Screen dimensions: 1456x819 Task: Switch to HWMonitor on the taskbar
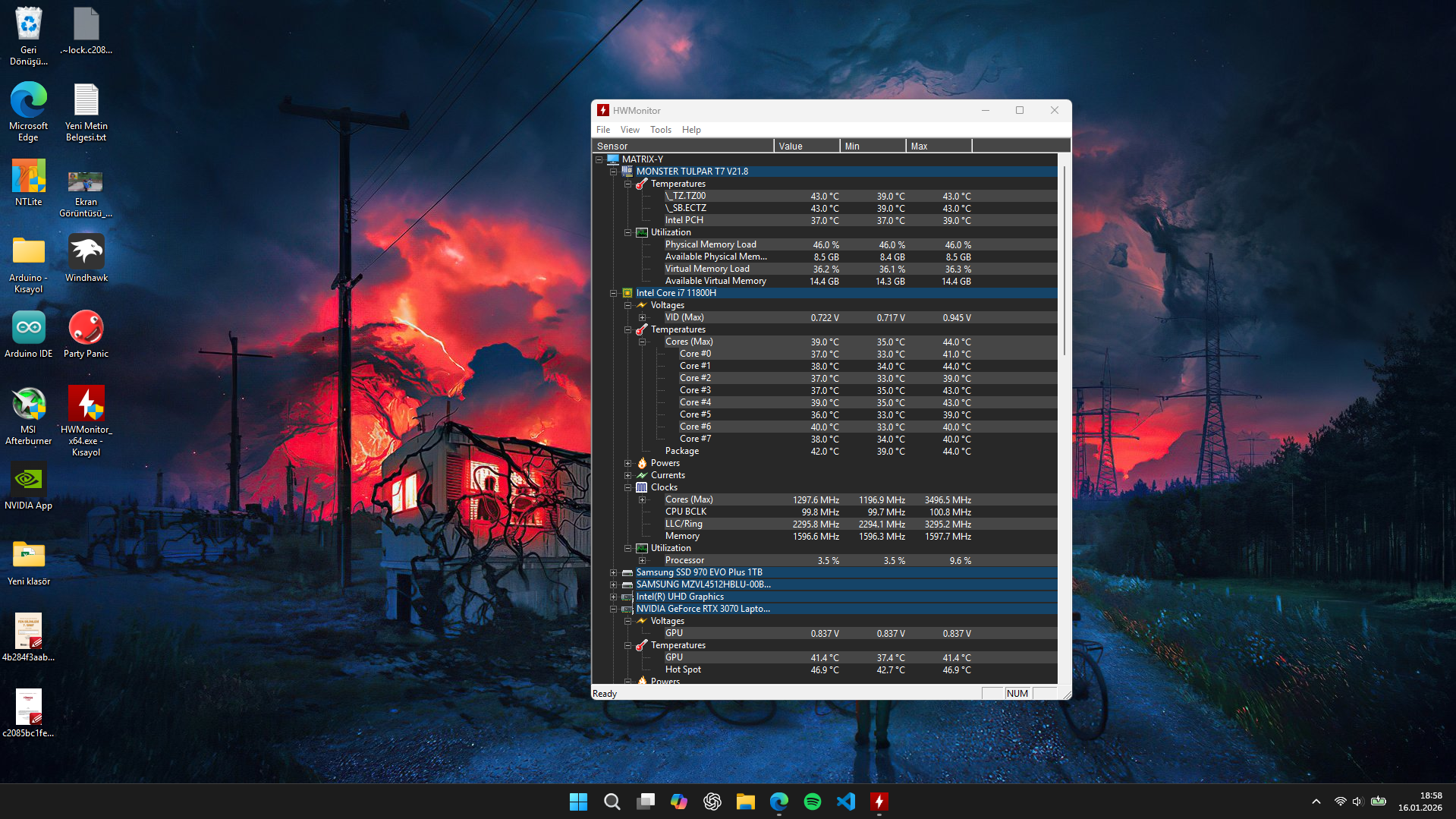tap(879, 802)
